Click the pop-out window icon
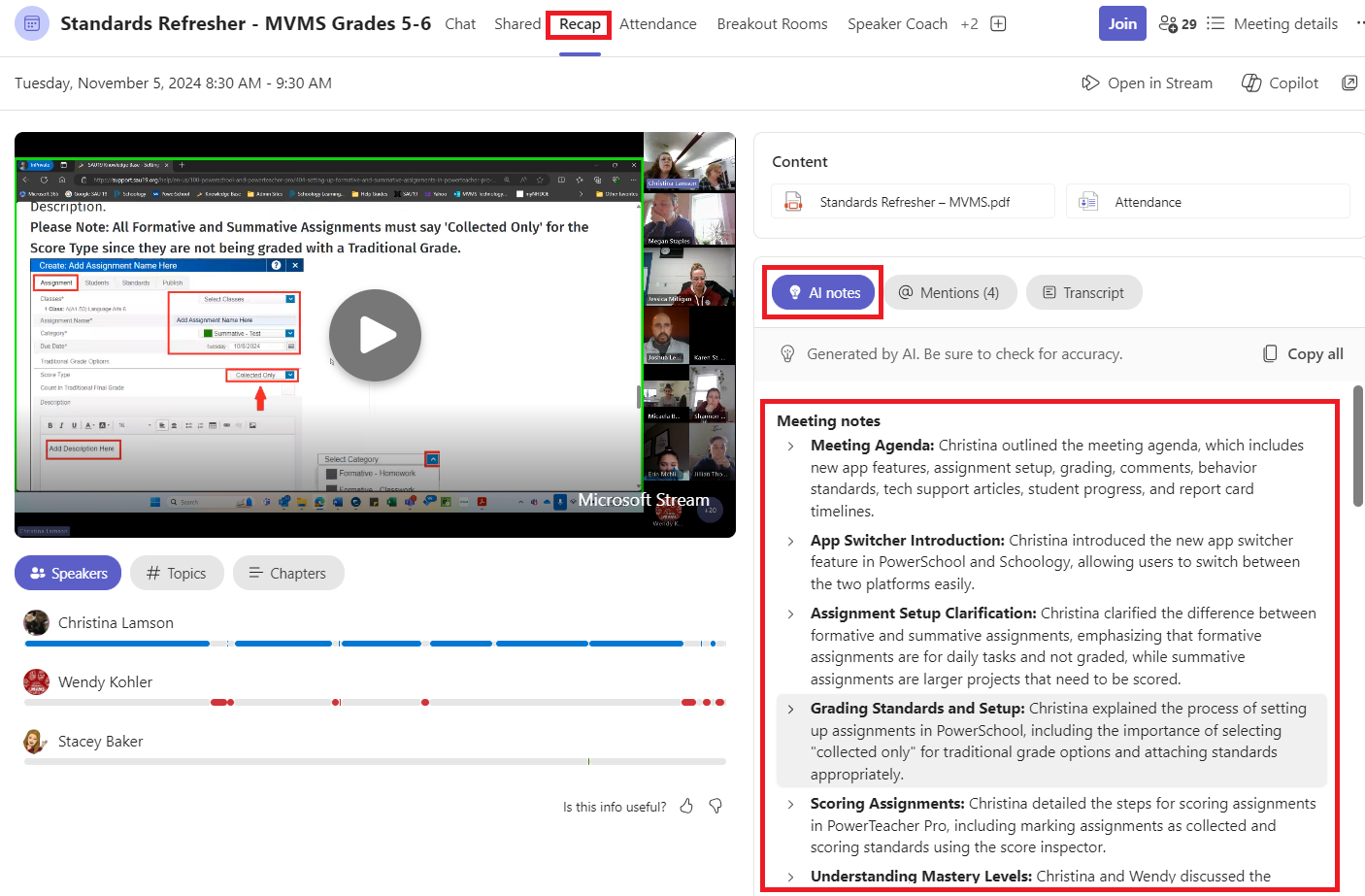This screenshot has height=896, width=1365. 1349,83
